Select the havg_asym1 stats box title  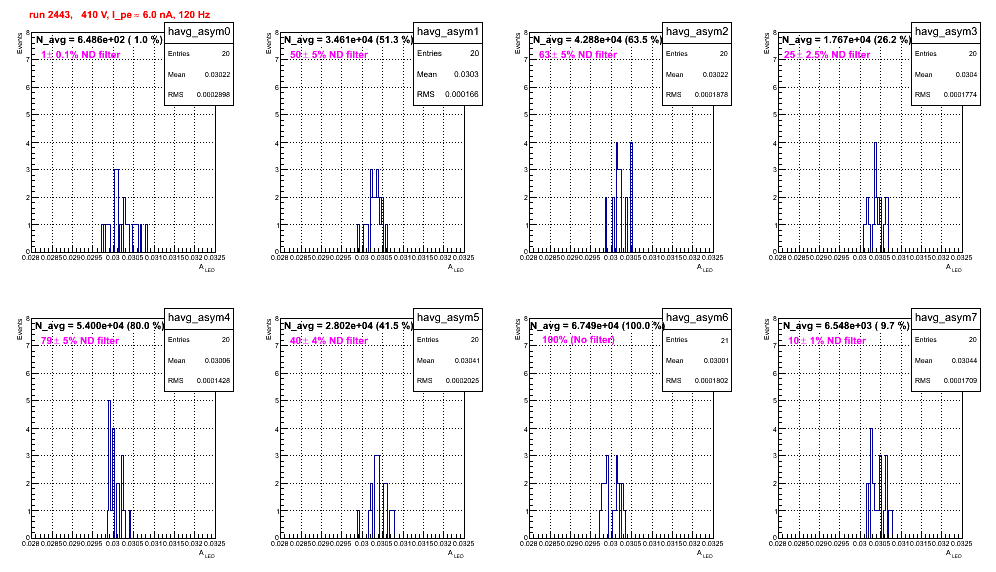[x=448, y=32]
